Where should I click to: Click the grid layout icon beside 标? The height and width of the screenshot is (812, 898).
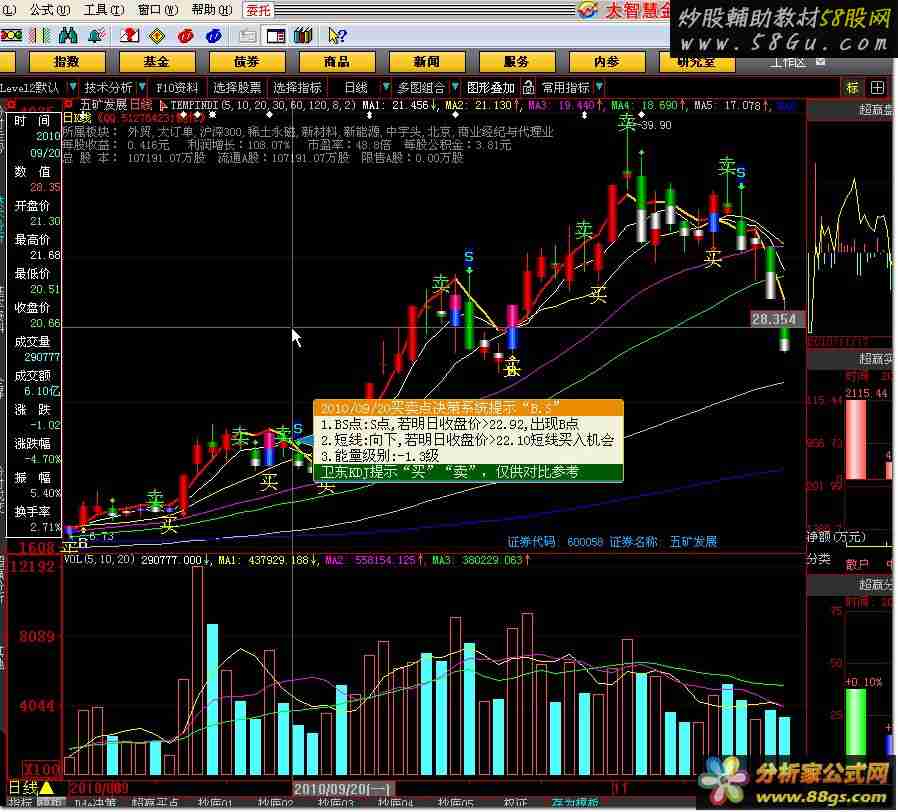877,88
